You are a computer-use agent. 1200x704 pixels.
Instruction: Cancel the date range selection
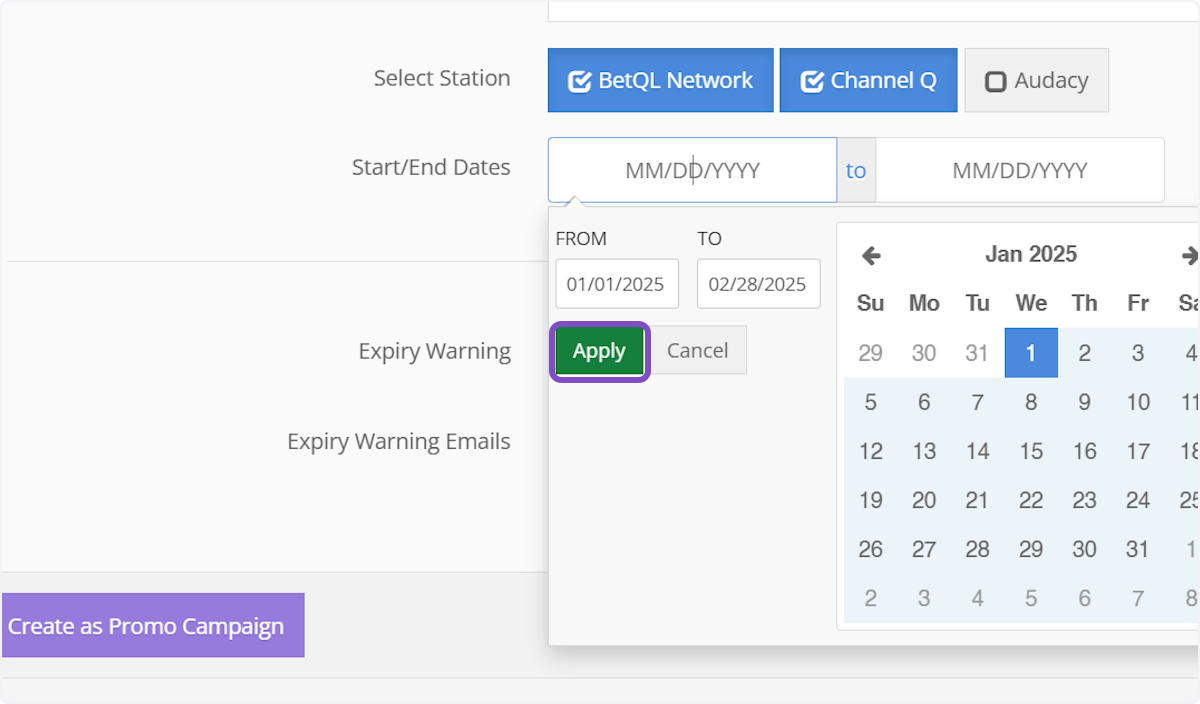pyautogui.click(x=698, y=351)
